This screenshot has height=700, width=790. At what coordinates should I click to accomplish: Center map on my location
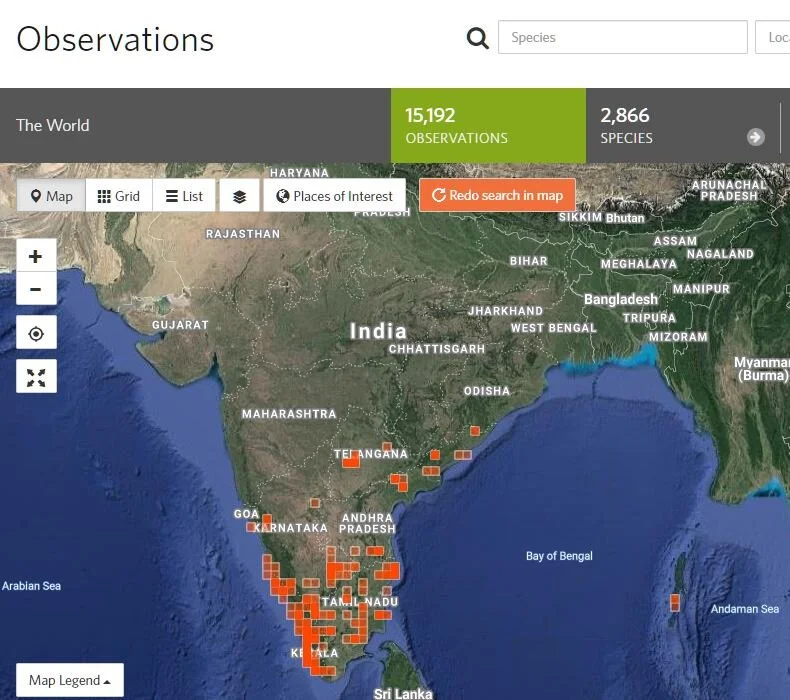(x=36, y=333)
